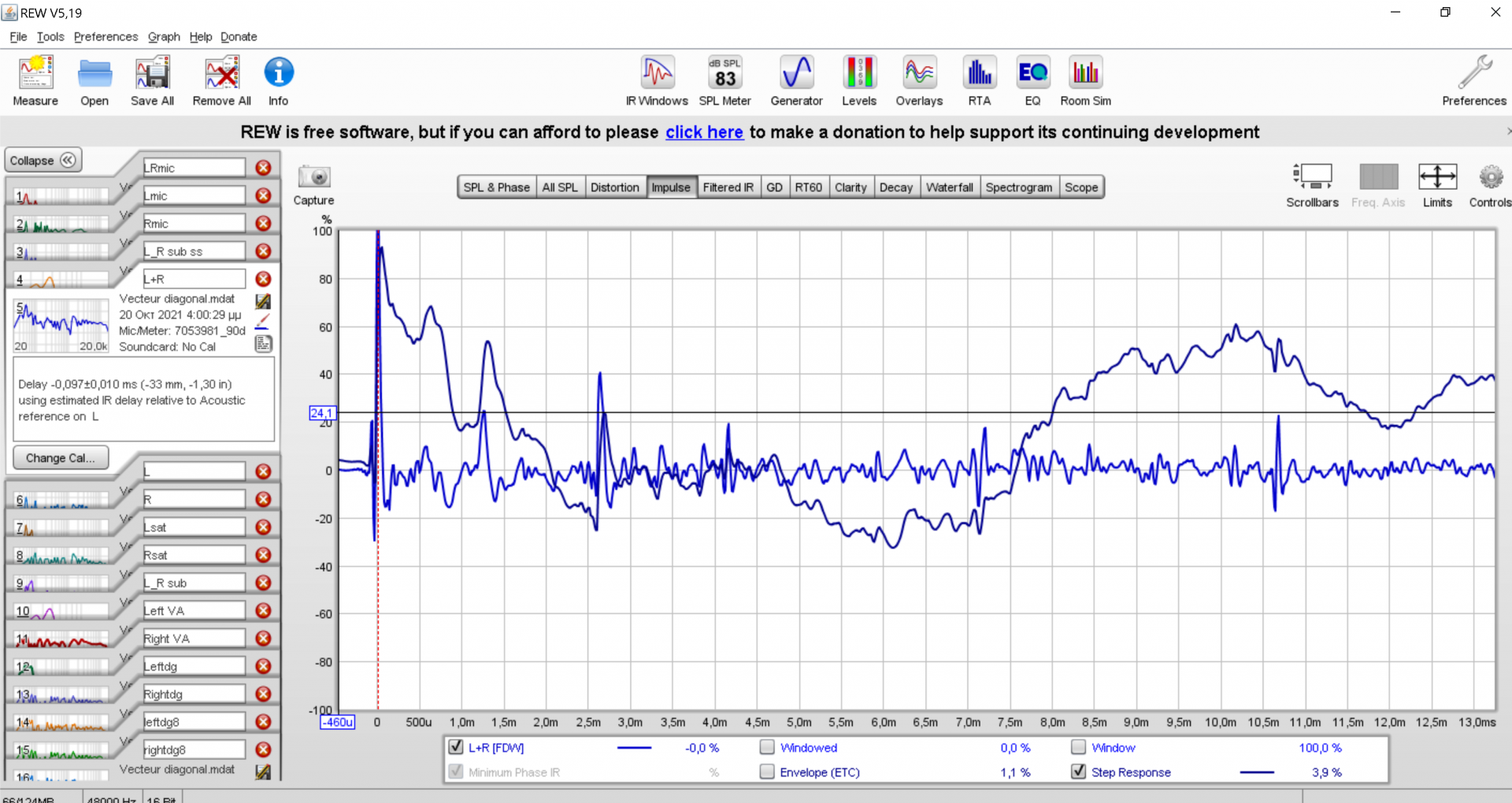
Task: Click the Remove All icon
Action: point(222,80)
